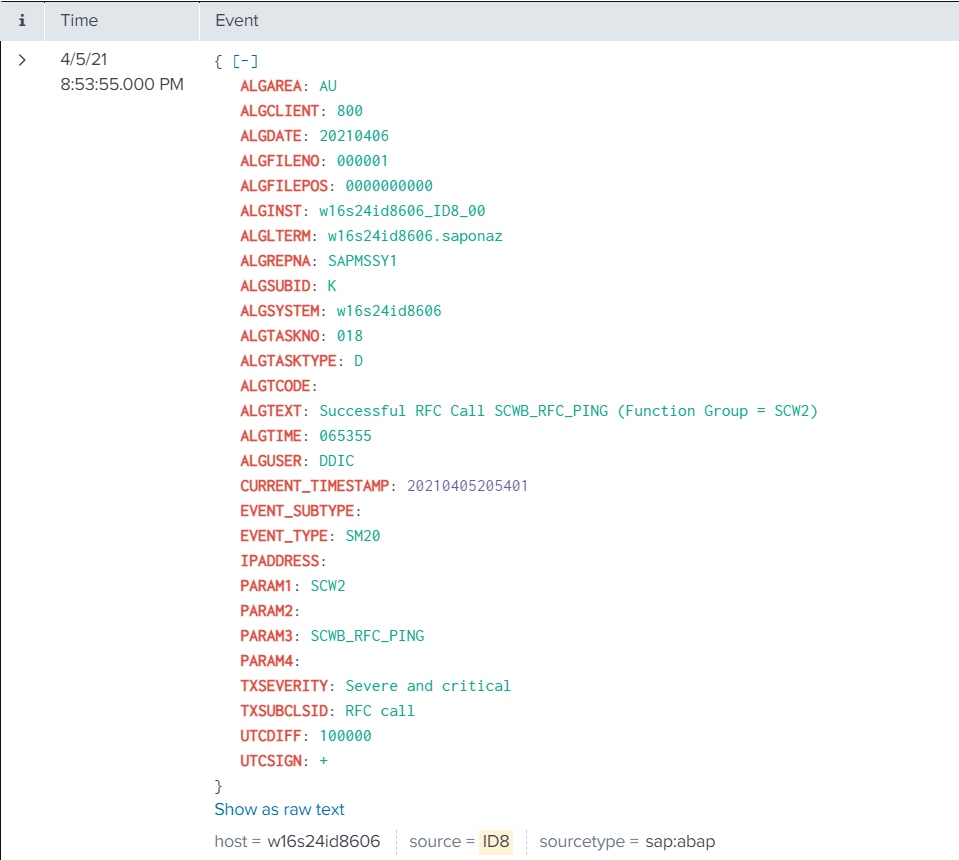The height and width of the screenshot is (860, 959).
Task: Click the highlighted source value ID8
Action: [495, 841]
